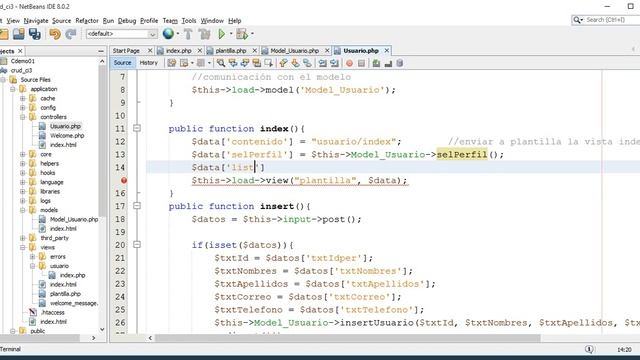Collapse the insert() function fold
This screenshot has width=640, height=360.
coord(137,206)
